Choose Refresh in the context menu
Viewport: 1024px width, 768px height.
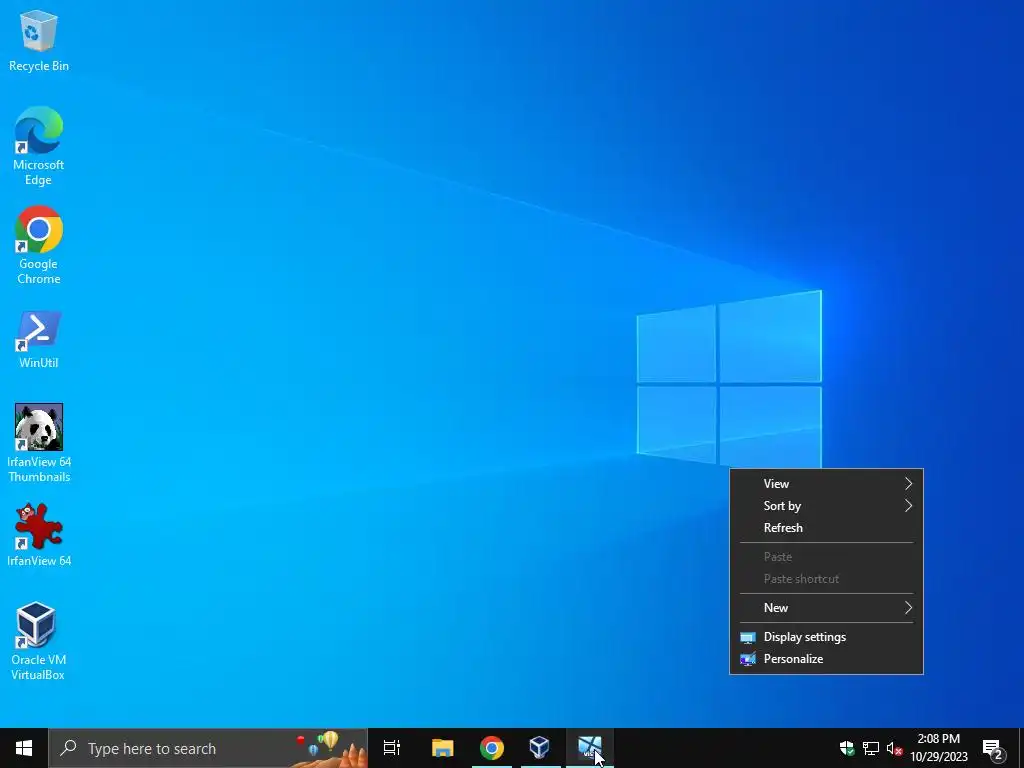click(826, 528)
